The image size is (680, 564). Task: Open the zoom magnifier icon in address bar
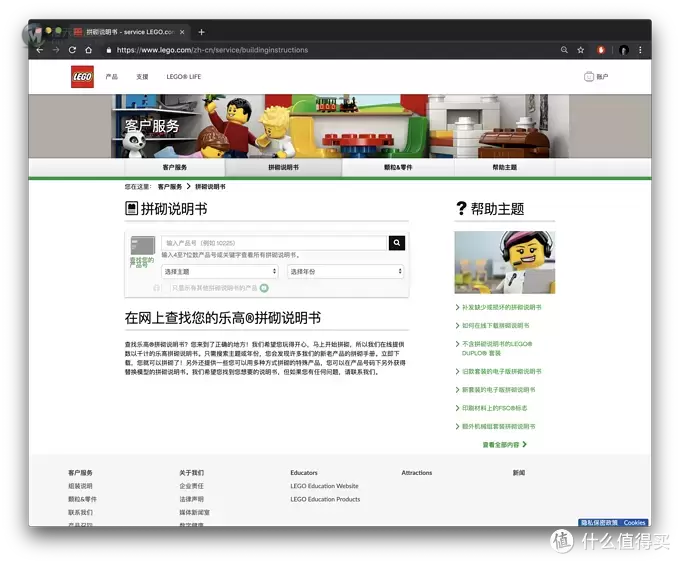tap(564, 50)
